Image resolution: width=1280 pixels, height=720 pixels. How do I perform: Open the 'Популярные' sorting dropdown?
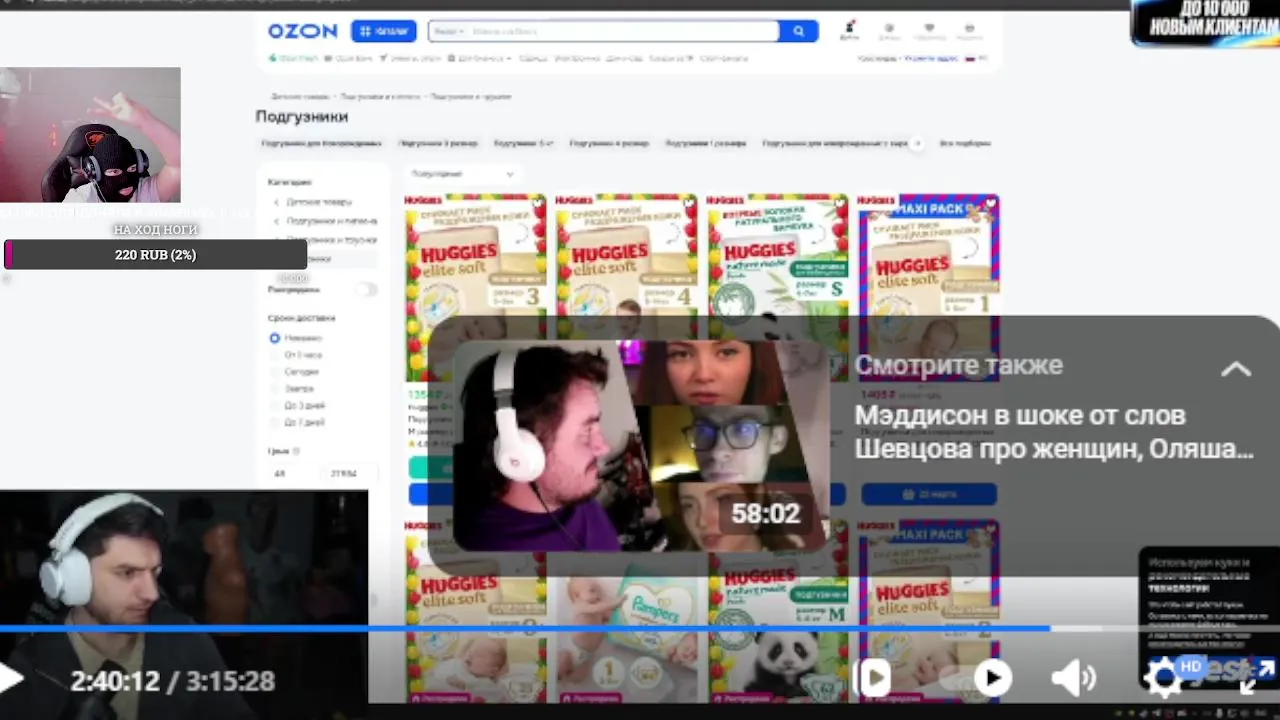click(x=462, y=174)
